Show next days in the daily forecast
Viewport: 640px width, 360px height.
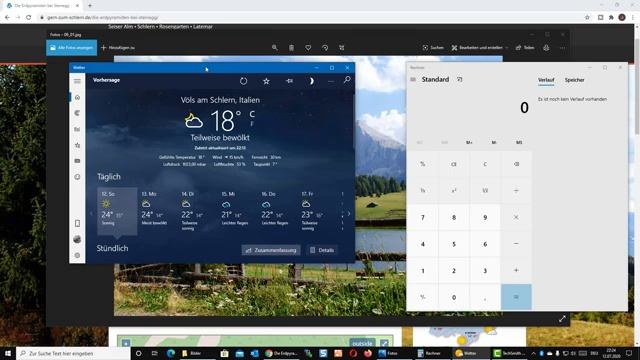point(349,213)
